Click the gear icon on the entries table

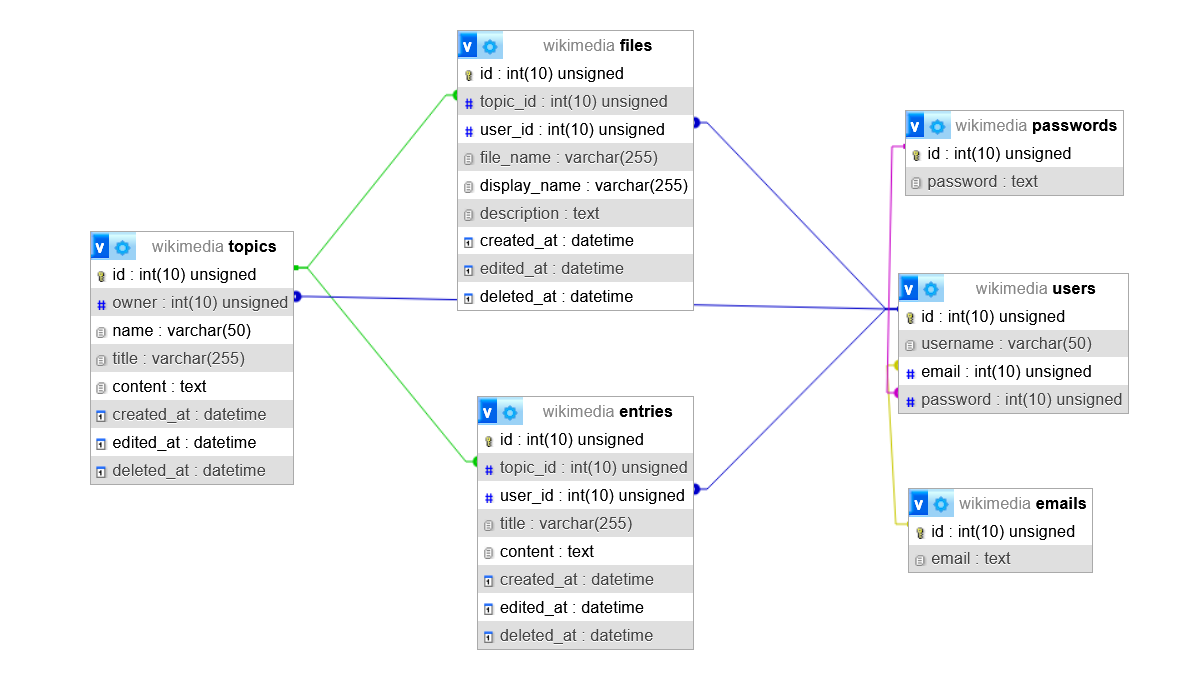coord(510,412)
